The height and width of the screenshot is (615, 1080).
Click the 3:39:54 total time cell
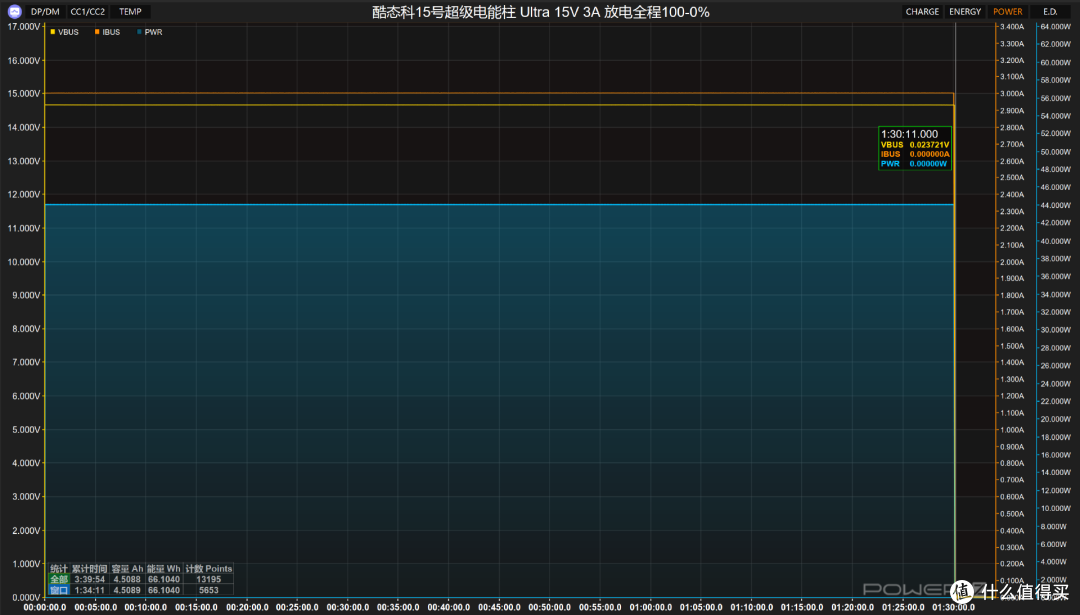90,580
